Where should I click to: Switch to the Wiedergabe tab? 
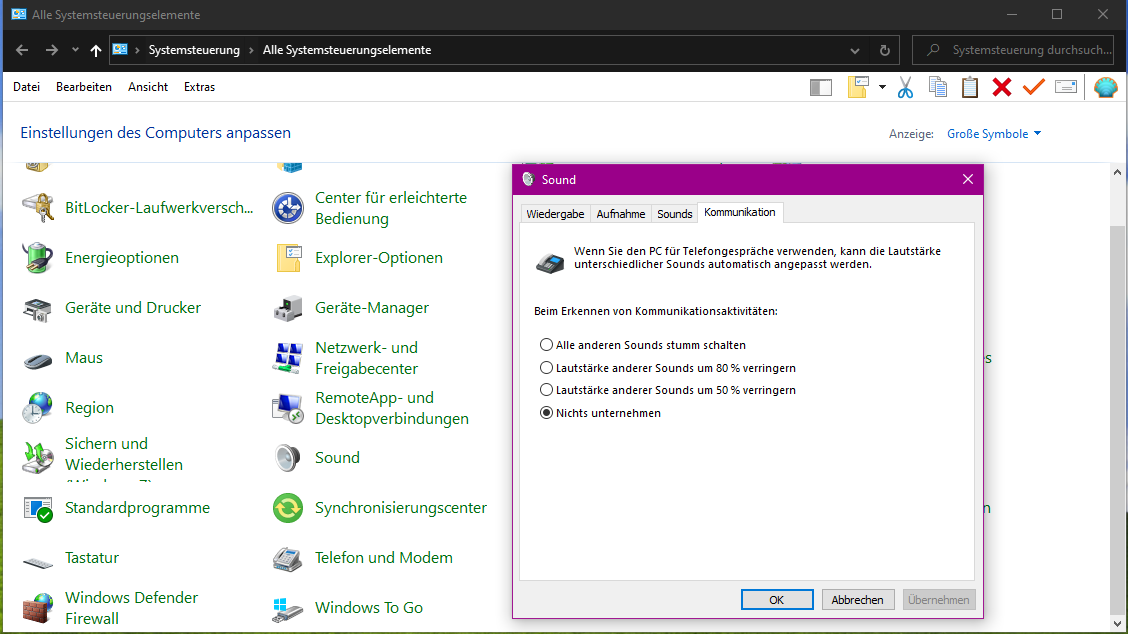[555, 214]
